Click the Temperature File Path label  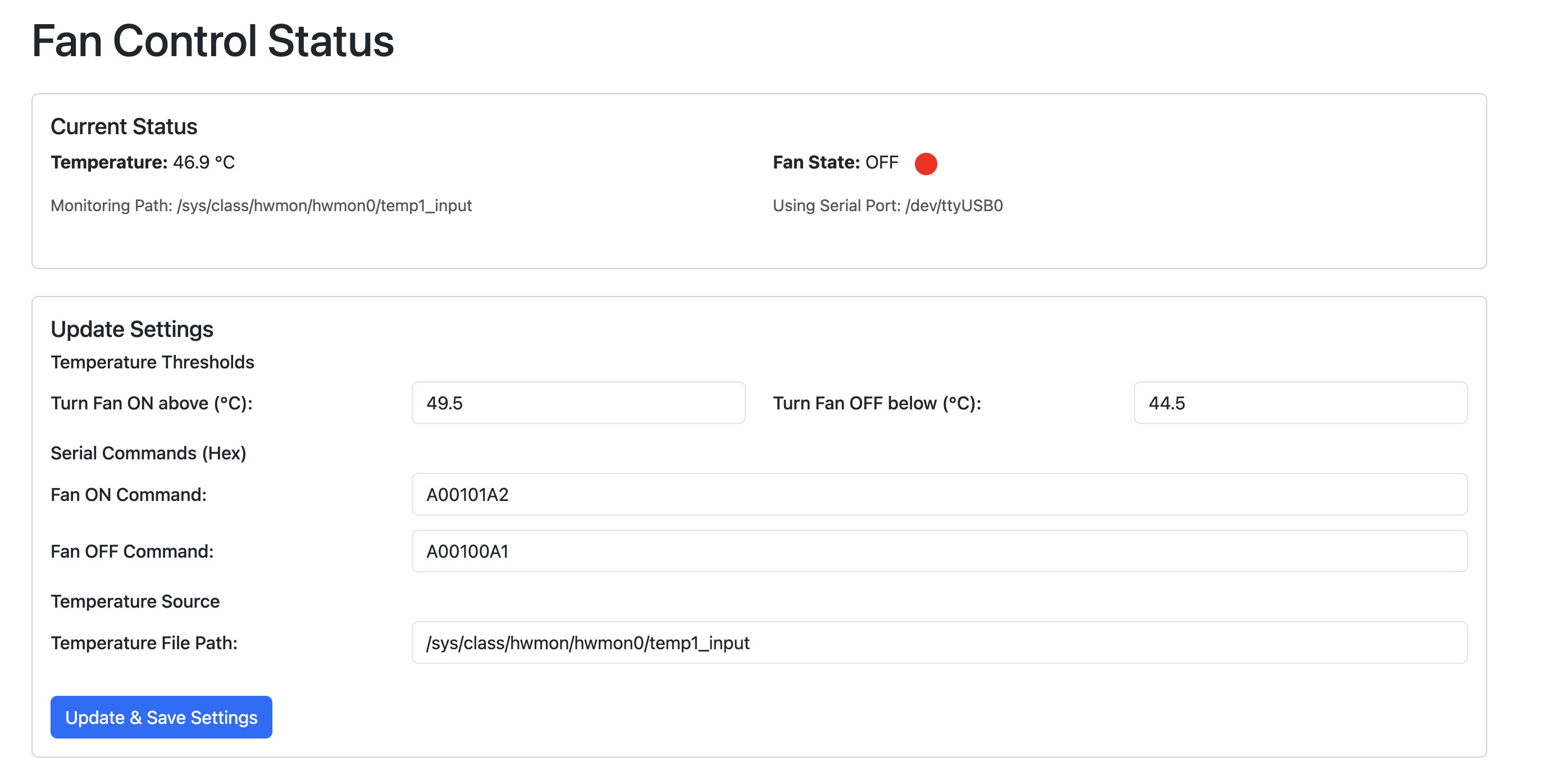[x=144, y=642]
